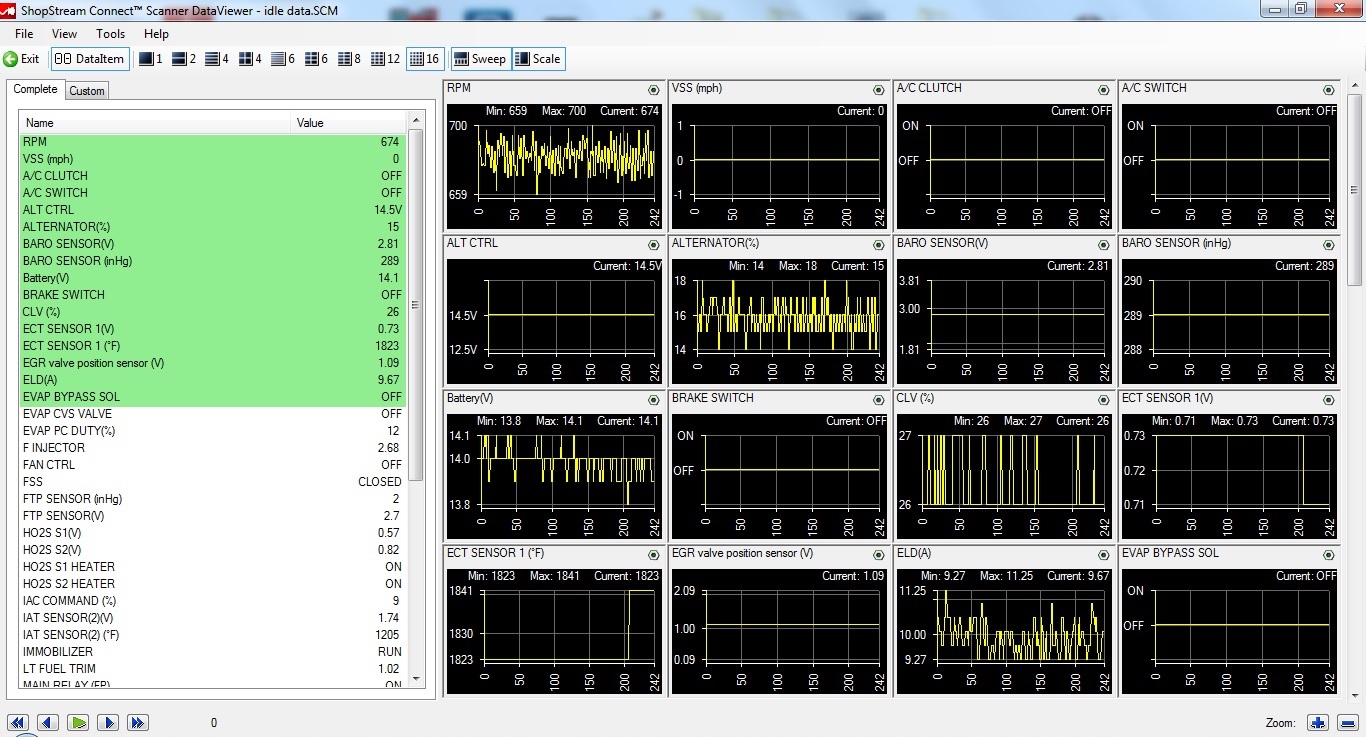Click the round button on BARO SENSOR(V) graph
The height and width of the screenshot is (737, 1366).
pos(1104,245)
